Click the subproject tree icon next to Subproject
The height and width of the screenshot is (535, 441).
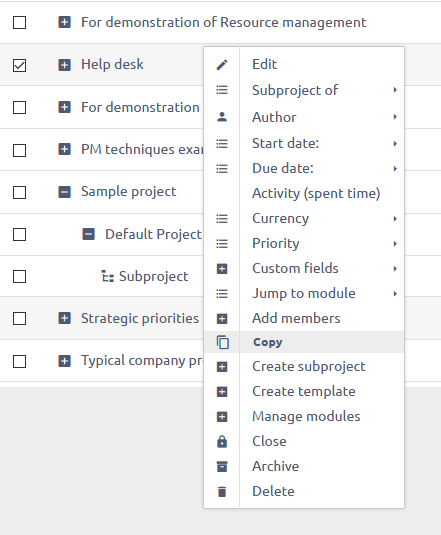click(108, 276)
